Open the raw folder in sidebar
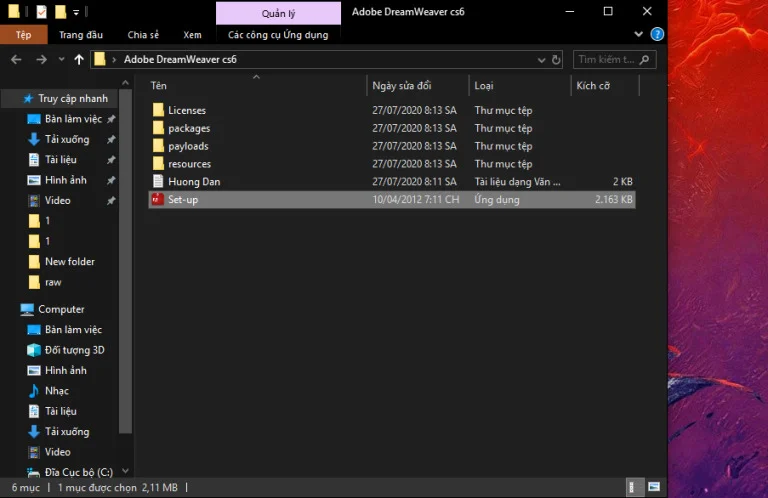Image resolution: width=768 pixels, height=498 pixels. 53,283
